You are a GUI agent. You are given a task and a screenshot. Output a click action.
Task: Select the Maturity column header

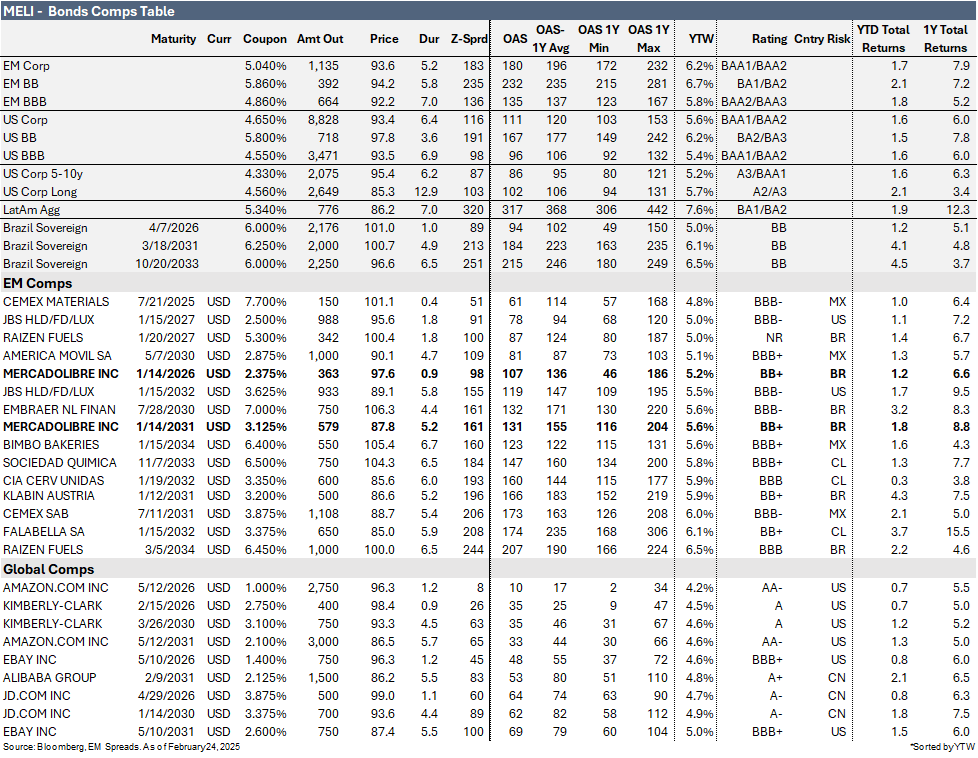pos(173,39)
